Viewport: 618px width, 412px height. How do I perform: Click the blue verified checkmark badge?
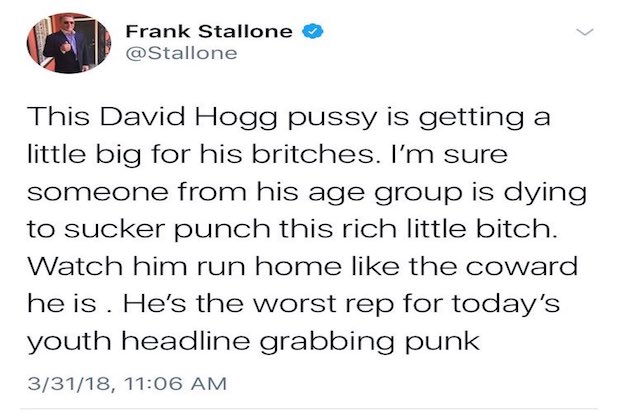click(x=313, y=31)
